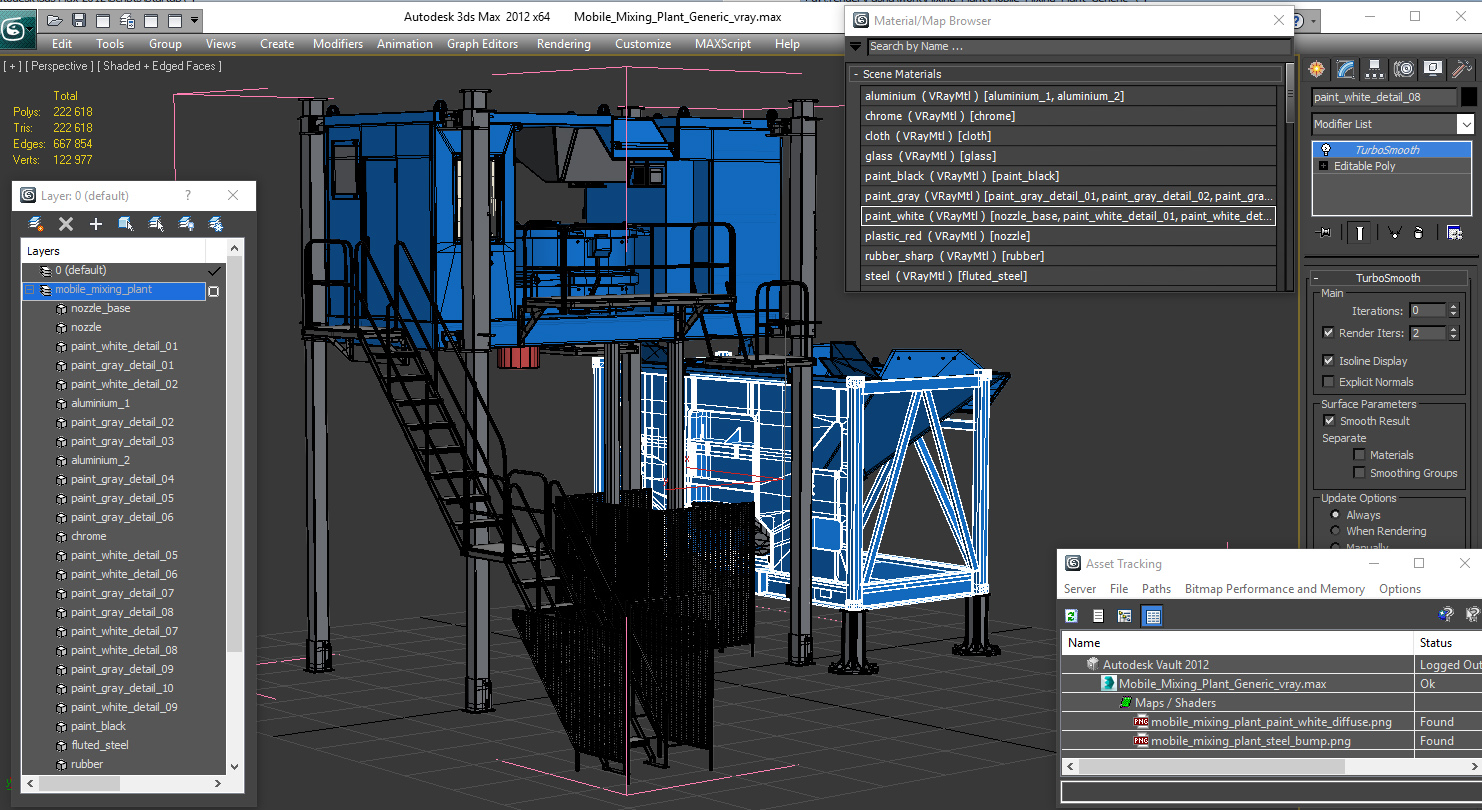
Task: Click Freeze/Unfreeze All Layers icon
Action: pyautogui.click(x=215, y=224)
